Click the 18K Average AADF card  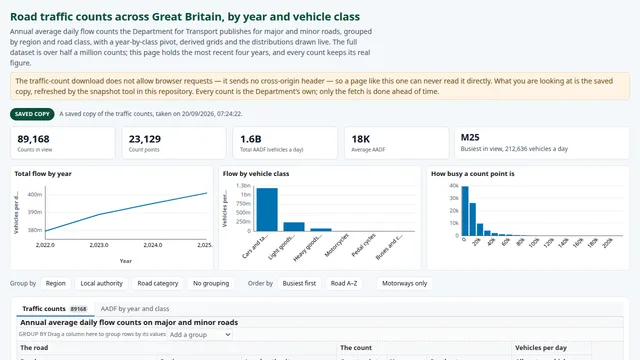pos(397,143)
